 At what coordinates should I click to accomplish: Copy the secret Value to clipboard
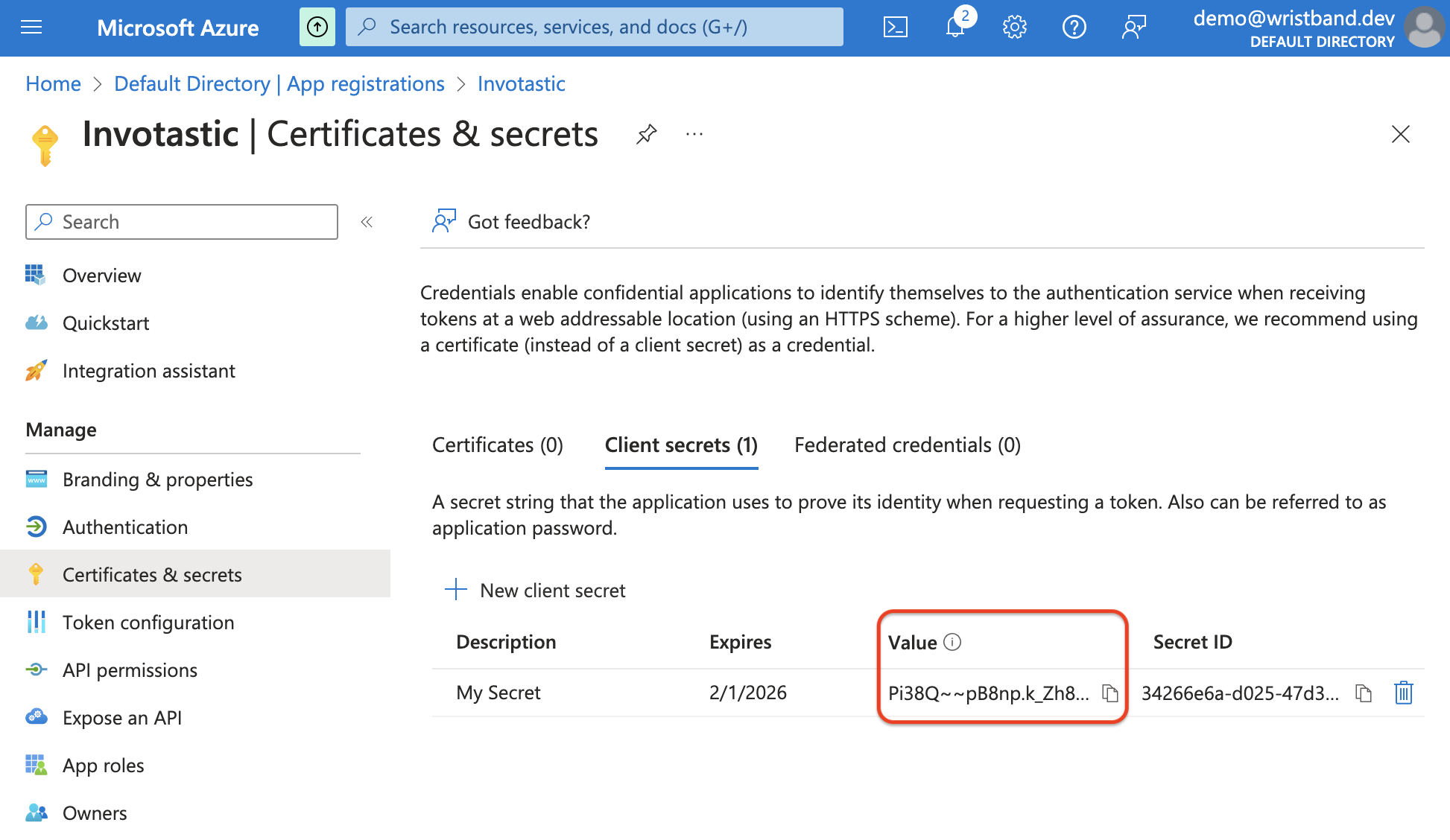pyautogui.click(x=1110, y=693)
